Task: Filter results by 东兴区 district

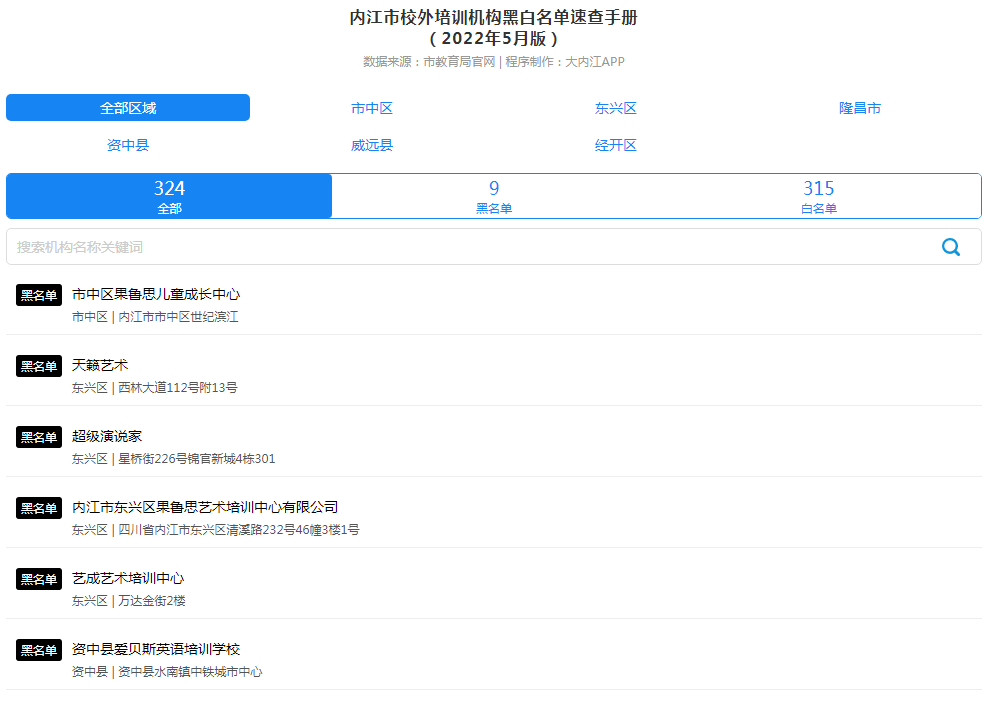Action: (x=616, y=107)
